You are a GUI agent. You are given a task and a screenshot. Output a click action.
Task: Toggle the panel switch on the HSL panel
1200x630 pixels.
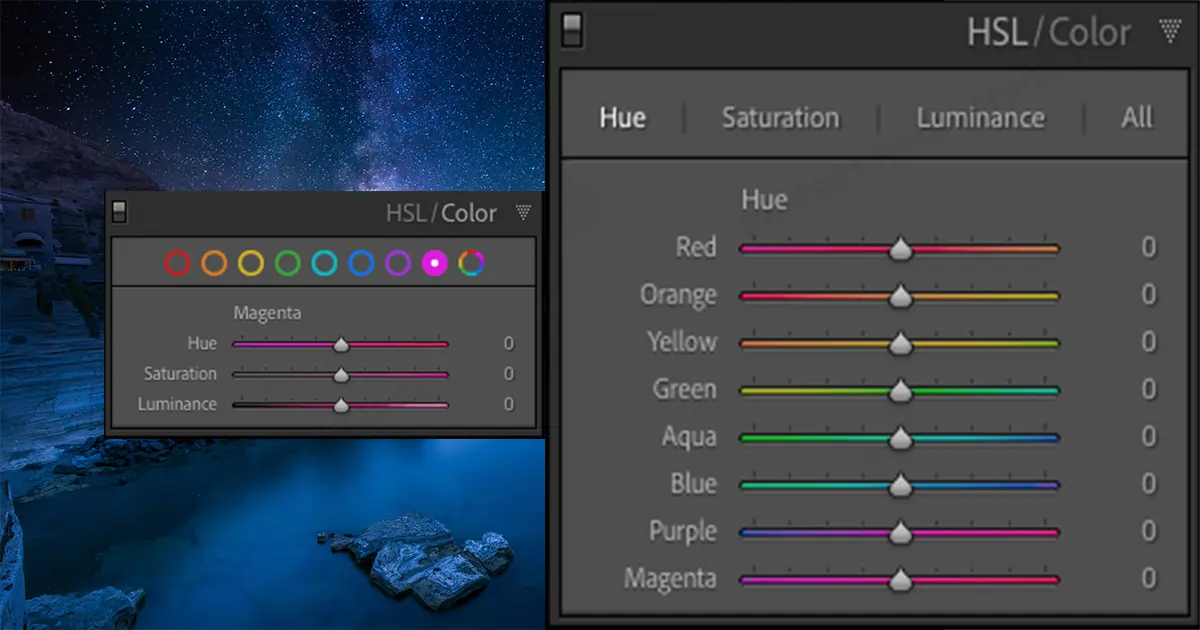point(572,31)
